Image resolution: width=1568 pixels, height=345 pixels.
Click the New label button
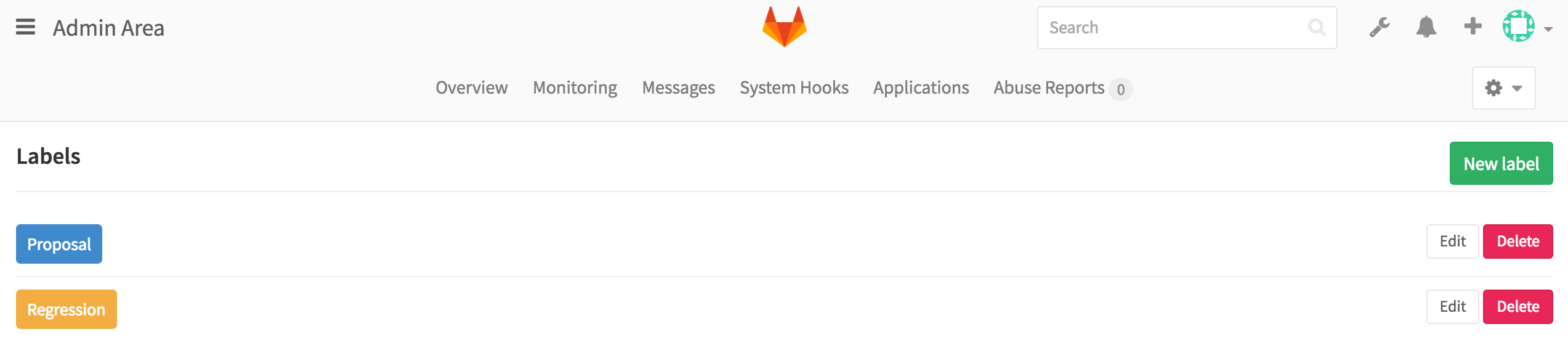coord(1501,164)
